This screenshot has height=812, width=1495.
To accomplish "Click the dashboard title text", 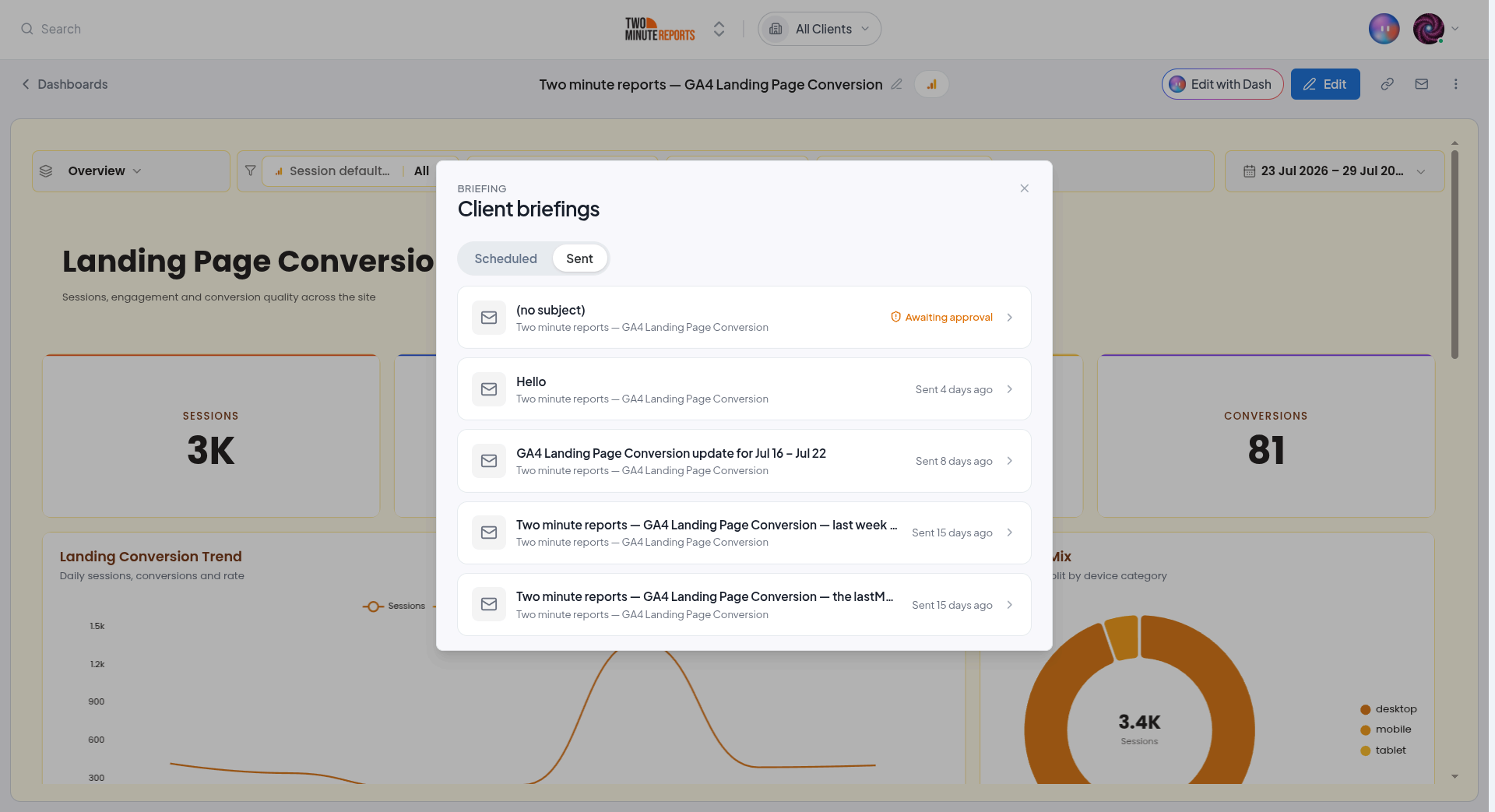I will [x=711, y=84].
